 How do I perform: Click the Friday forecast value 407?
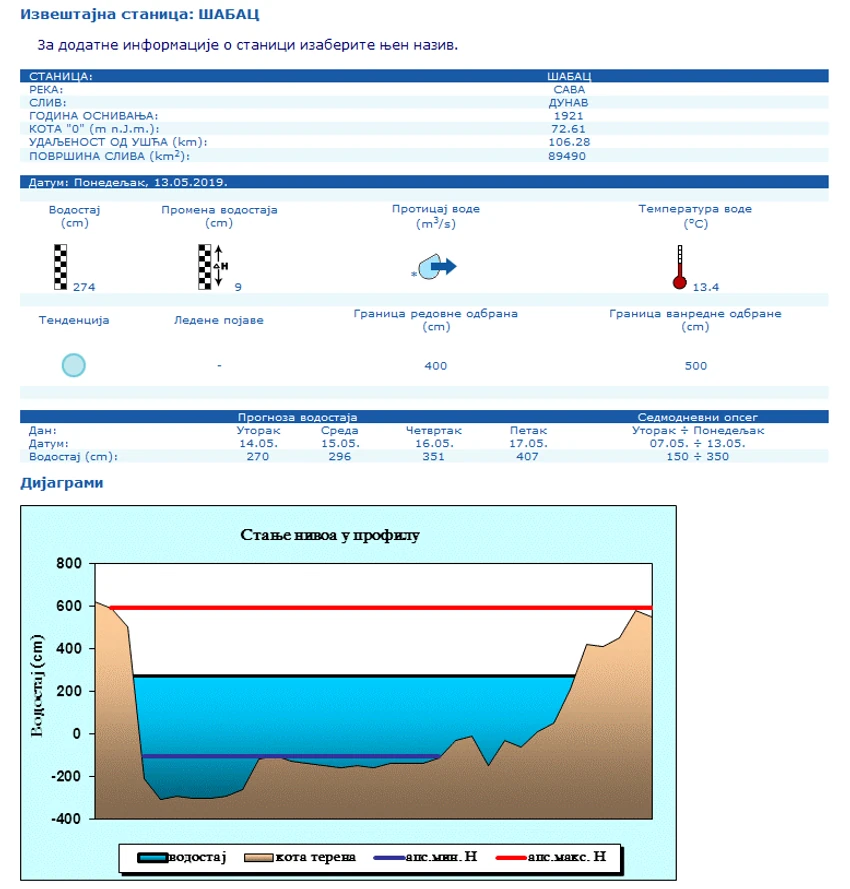click(527, 456)
